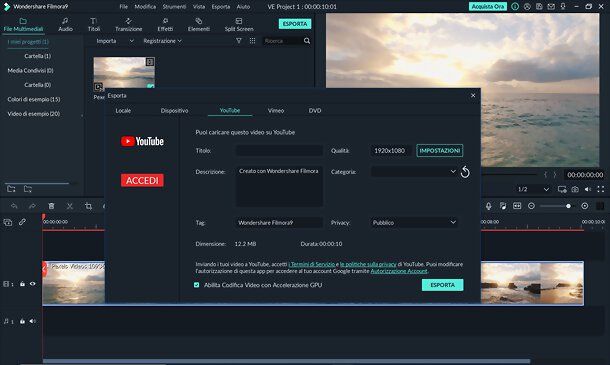Click the red ACCEDI sign-in button
This screenshot has width=610, height=365.
(x=142, y=181)
